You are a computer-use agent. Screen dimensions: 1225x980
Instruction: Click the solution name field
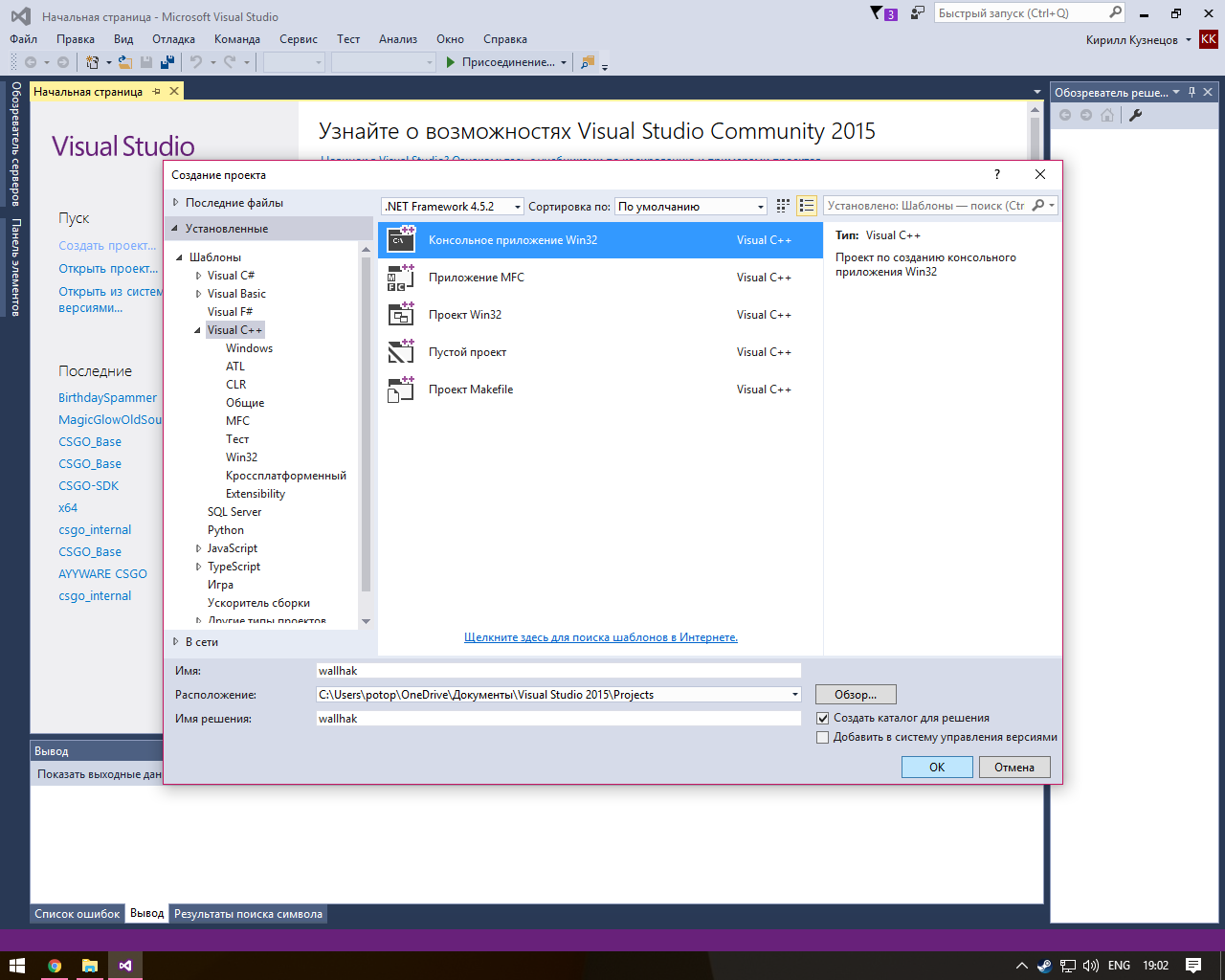click(x=559, y=719)
